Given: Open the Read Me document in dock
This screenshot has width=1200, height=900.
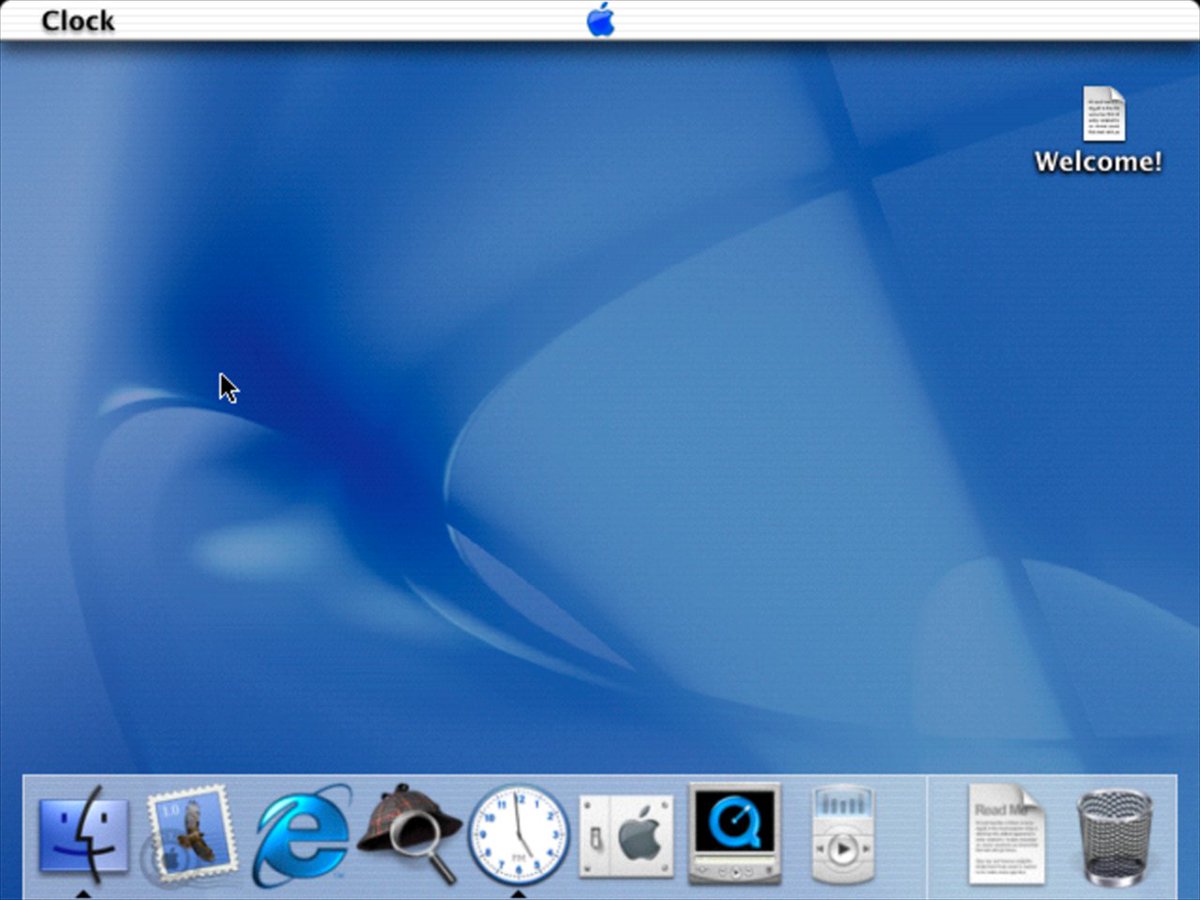Looking at the screenshot, I should (1006, 835).
